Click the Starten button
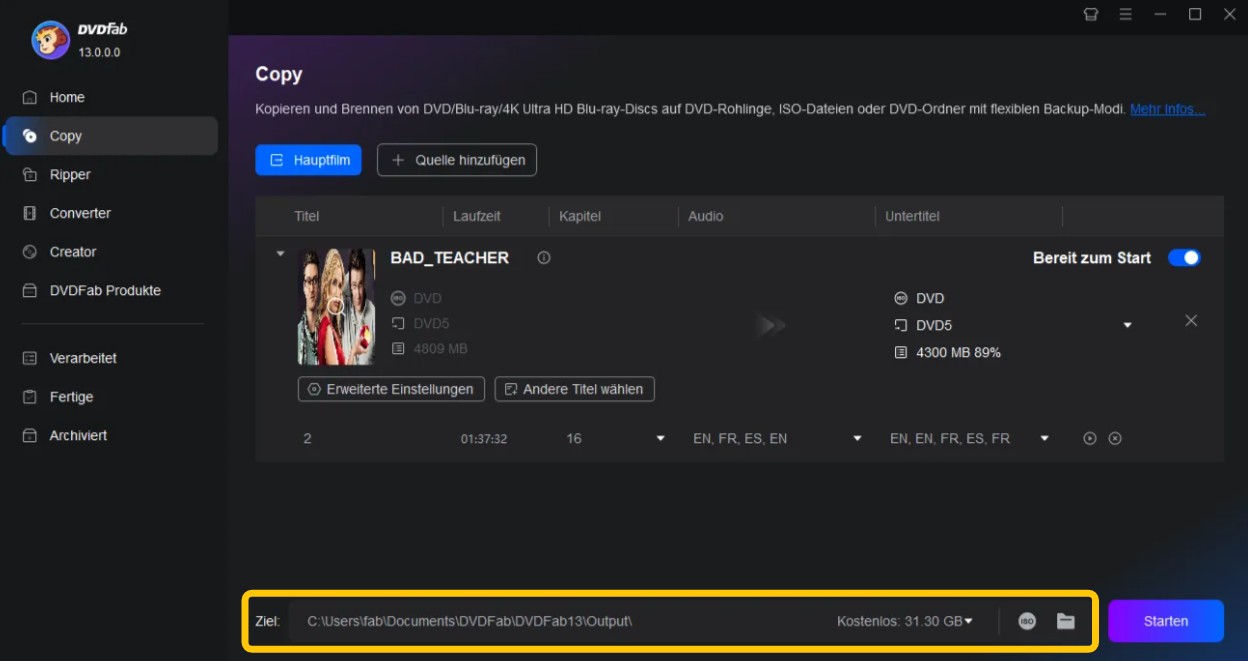This screenshot has width=1248, height=661. pyautogui.click(x=1166, y=621)
